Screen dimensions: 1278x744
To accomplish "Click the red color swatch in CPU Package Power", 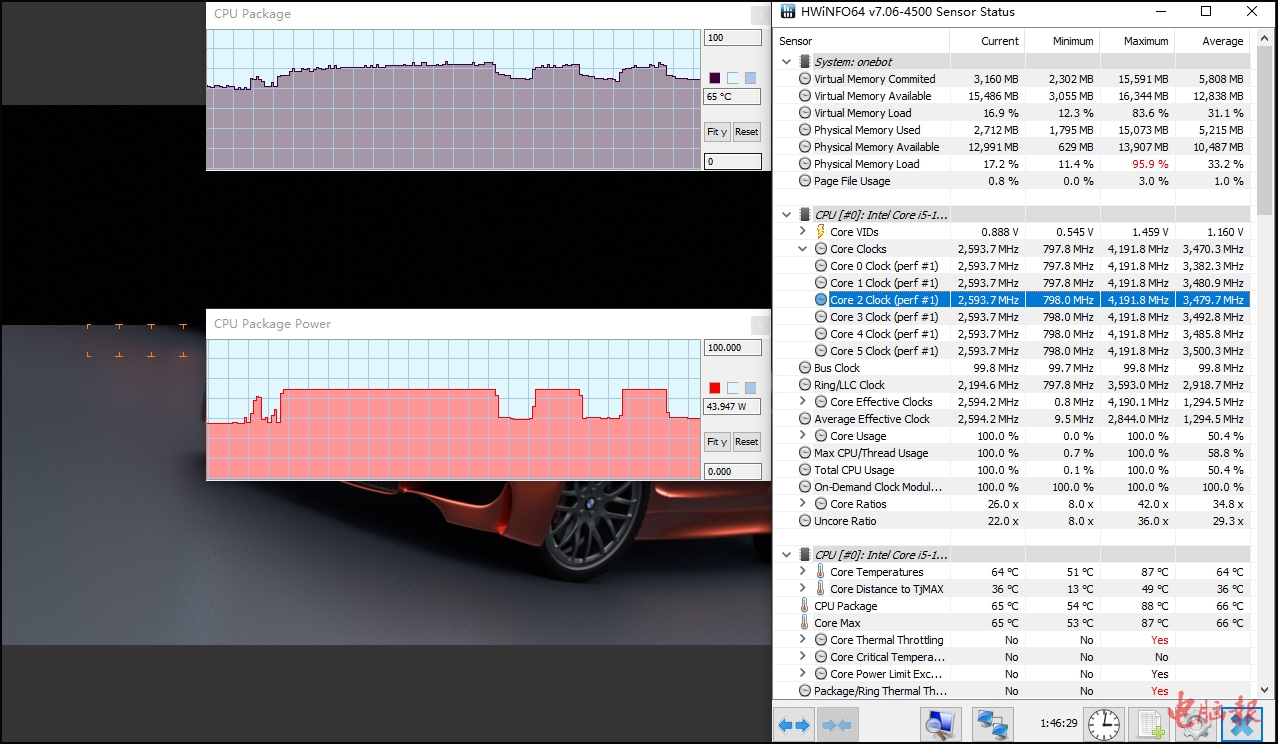I will (714, 388).
